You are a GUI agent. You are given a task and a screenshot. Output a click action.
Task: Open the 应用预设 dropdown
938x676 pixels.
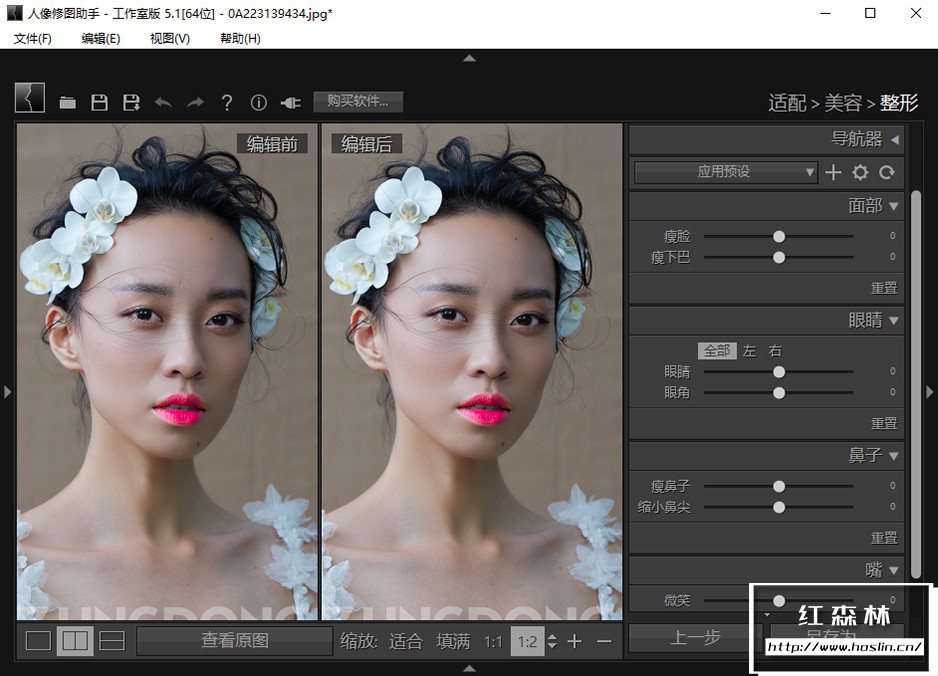(726, 172)
